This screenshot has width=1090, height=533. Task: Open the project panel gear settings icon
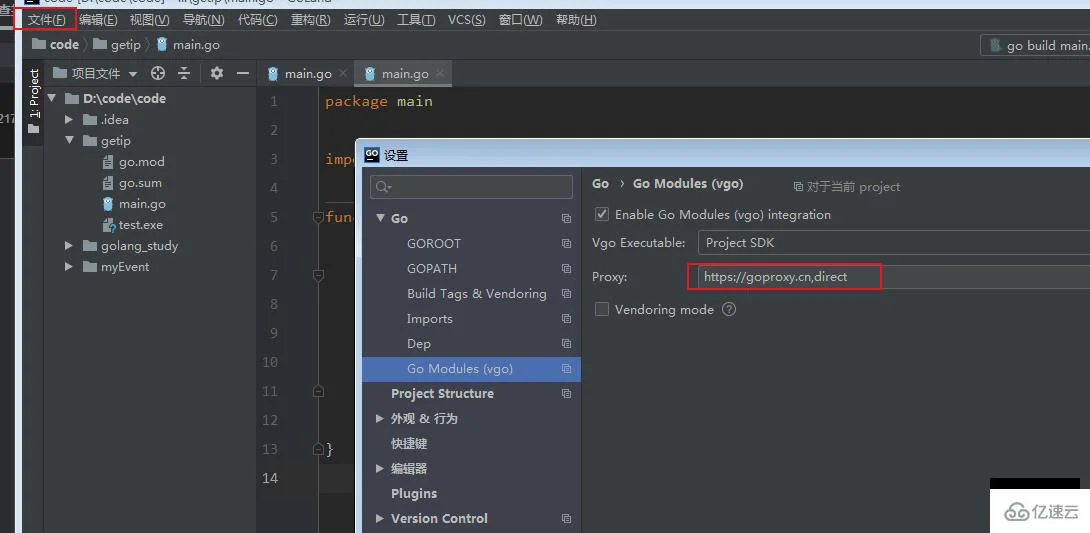point(217,73)
